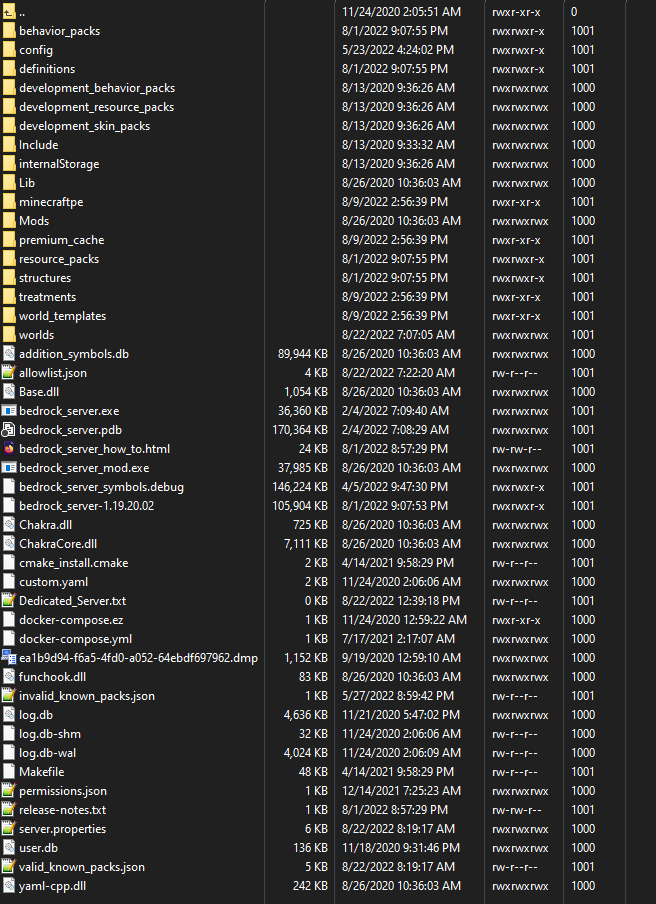
Task: Click the ea1b9d94 .dmp dump file icon
Action: (x=9, y=657)
